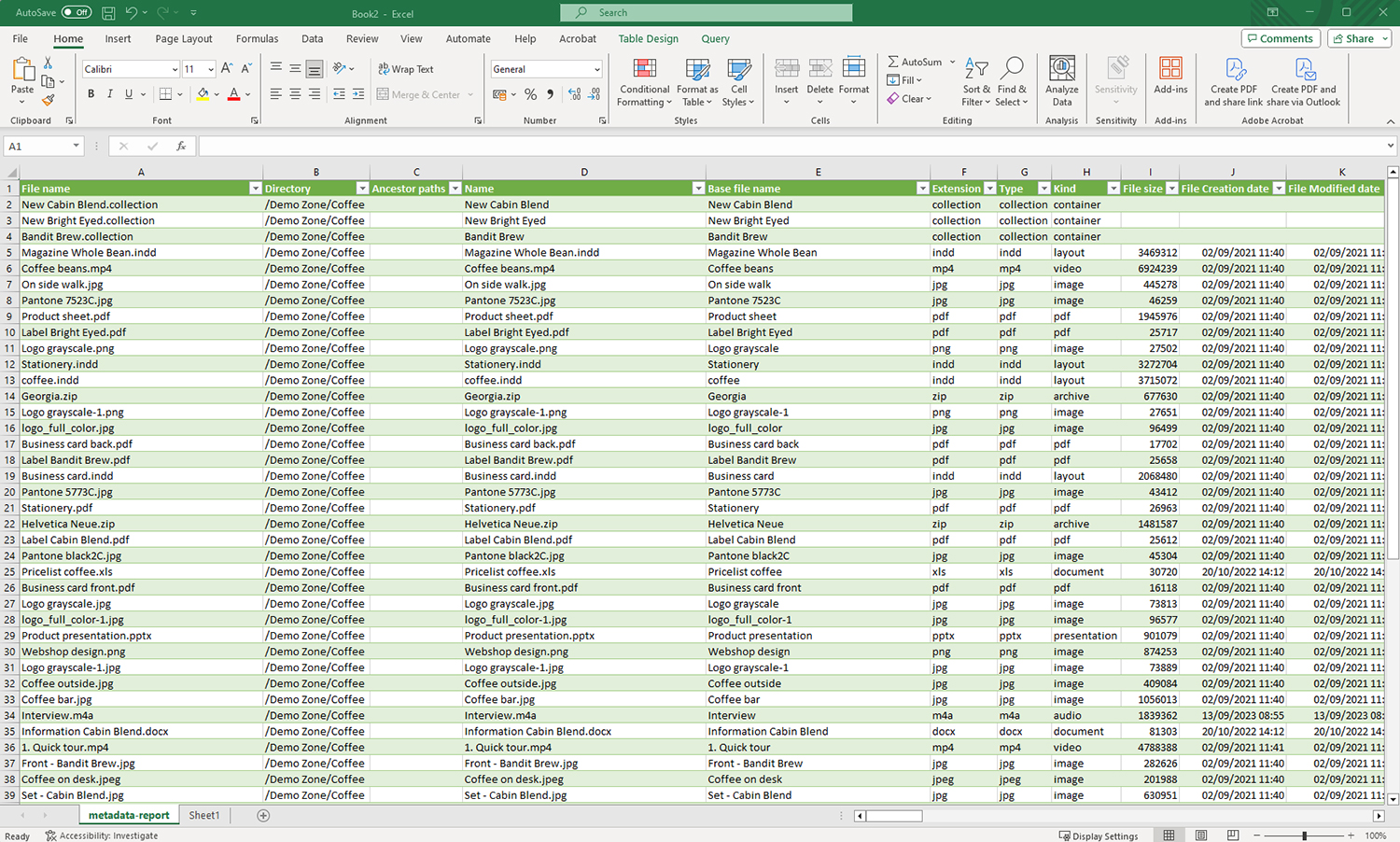The height and width of the screenshot is (842, 1400).
Task: Open Cell Styles gallery
Action: [738, 82]
